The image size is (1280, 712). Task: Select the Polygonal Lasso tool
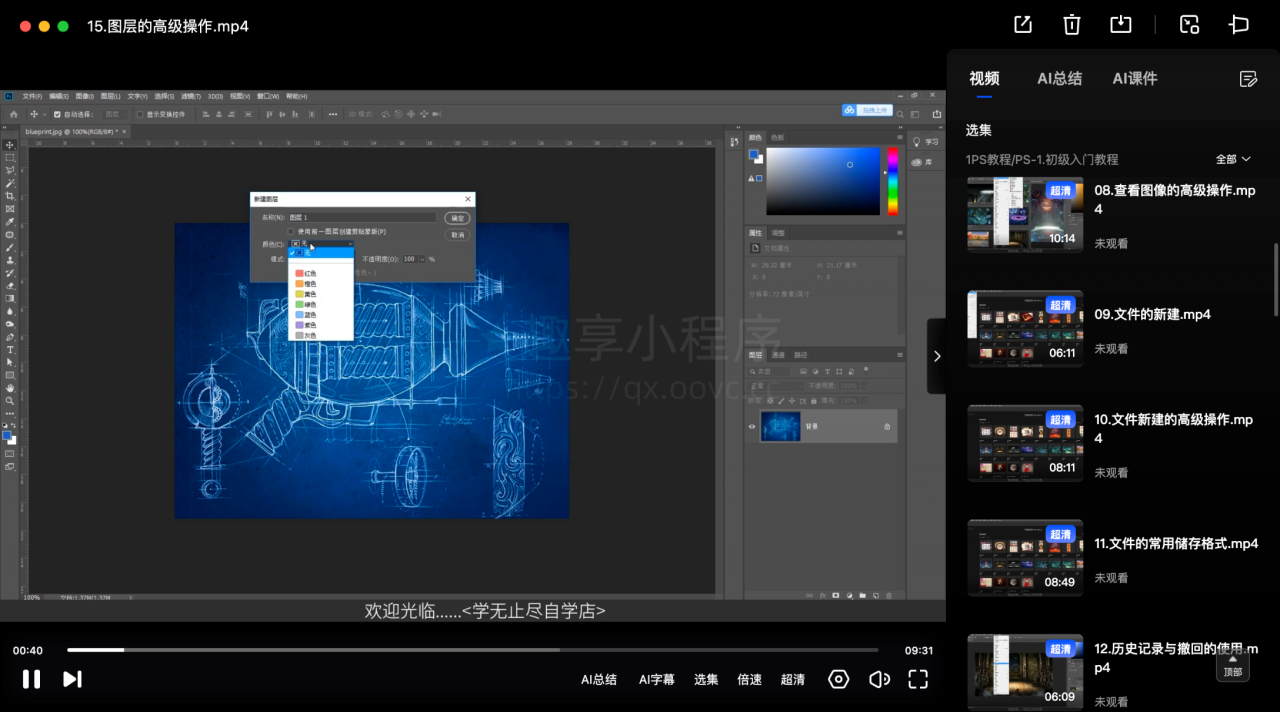click(10, 170)
